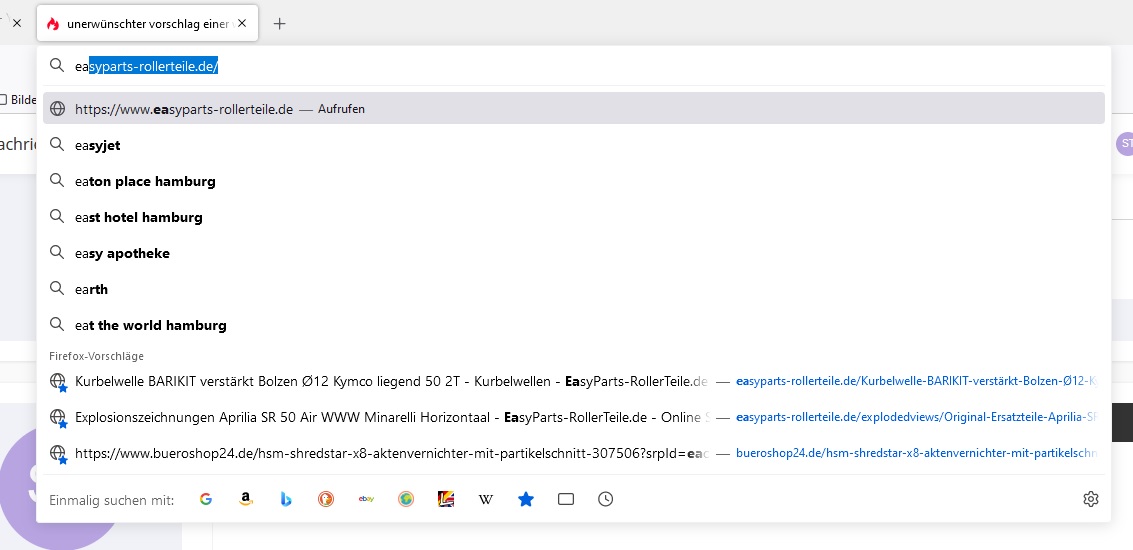Search in history via clock icon
The height and width of the screenshot is (550, 1133).
(x=606, y=499)
